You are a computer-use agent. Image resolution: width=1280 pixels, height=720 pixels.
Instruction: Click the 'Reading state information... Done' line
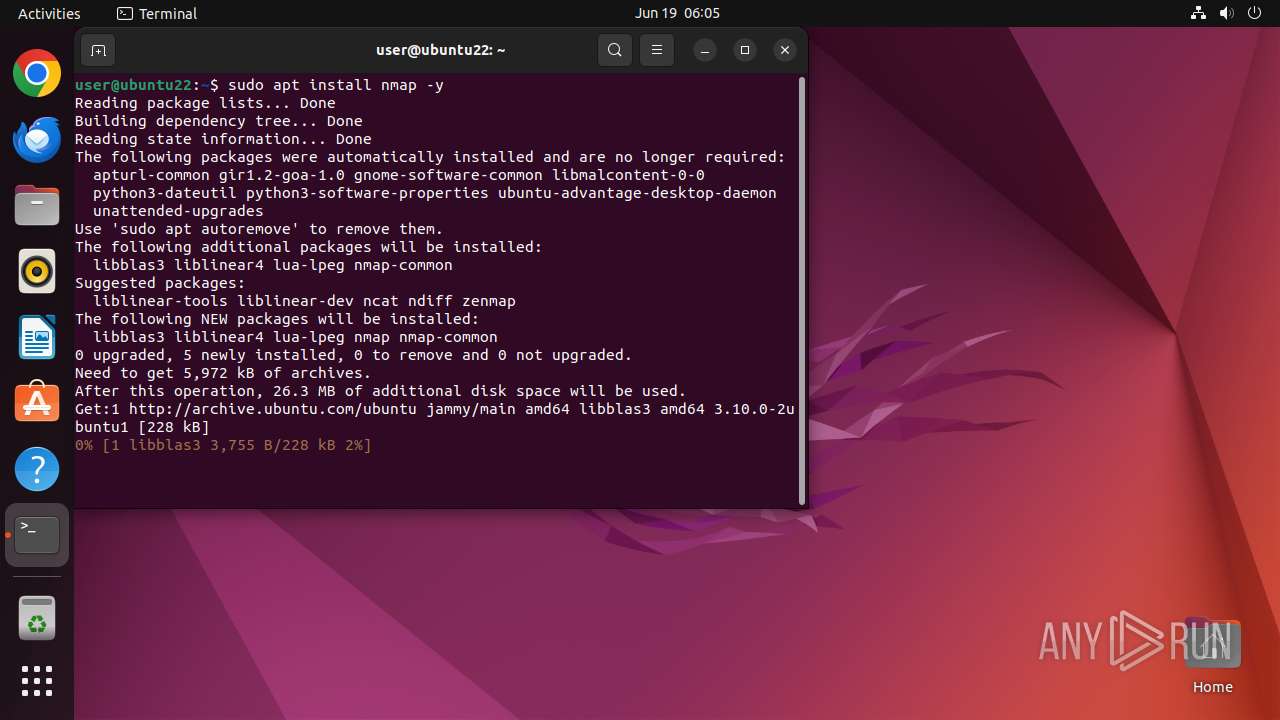click(223, 139)
